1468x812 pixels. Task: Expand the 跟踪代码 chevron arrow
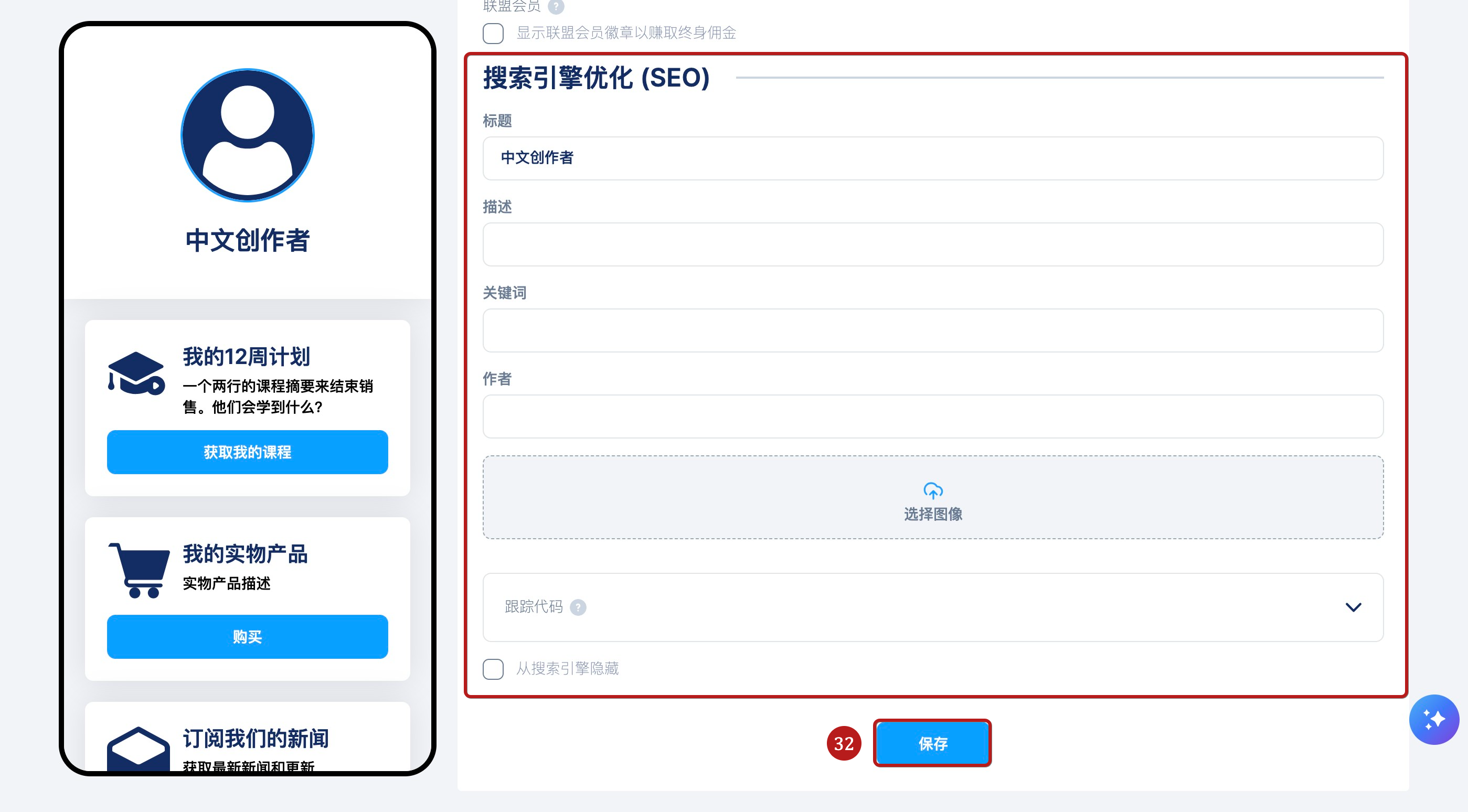[x=1353, y=607]
